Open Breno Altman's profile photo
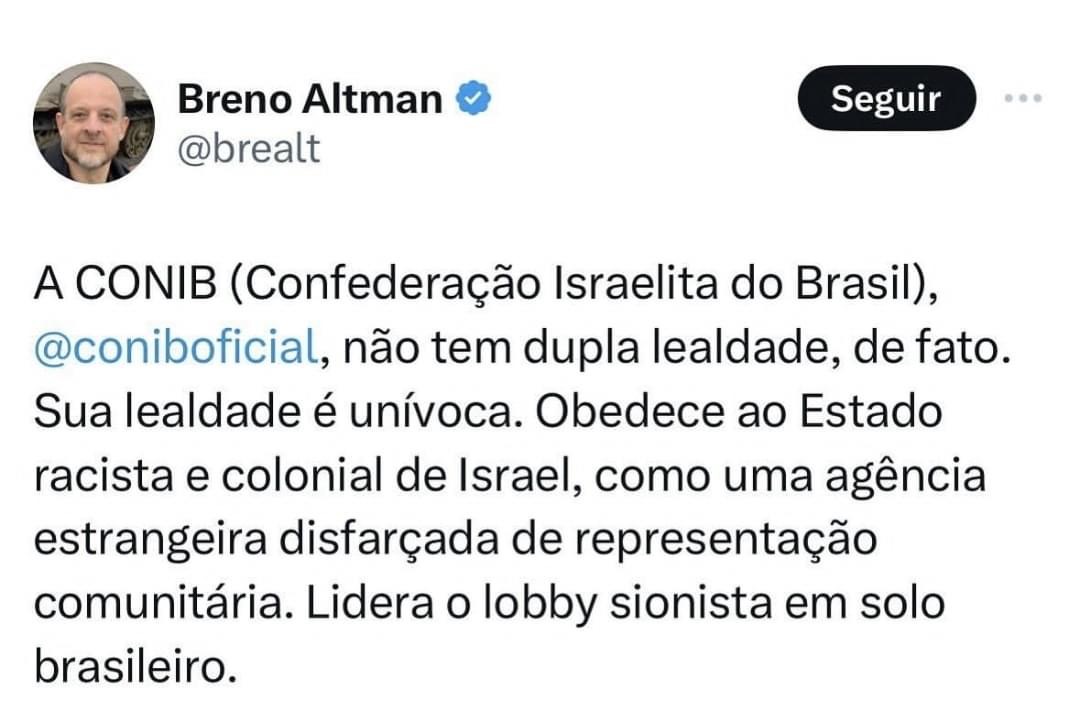 click(x=94, y=123)
